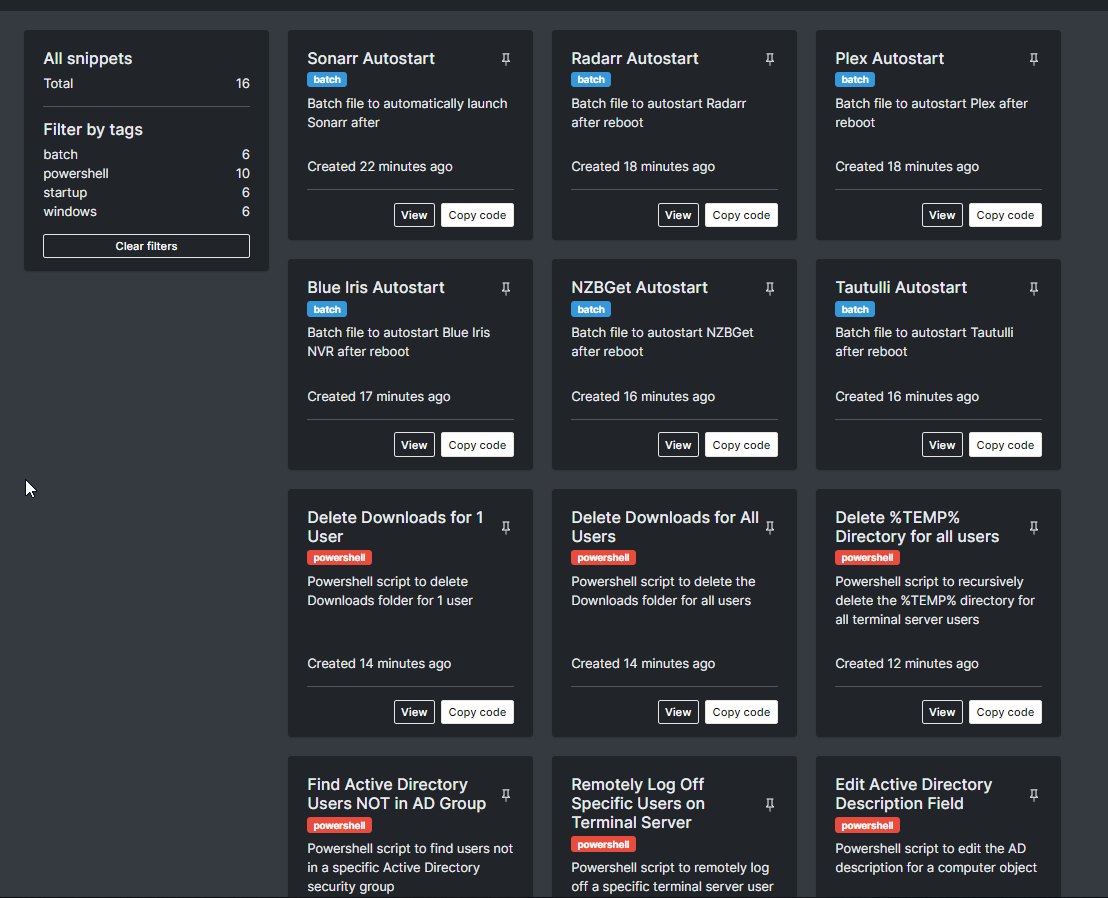Copy code of Tautulli Autostart

point(1005,444)
